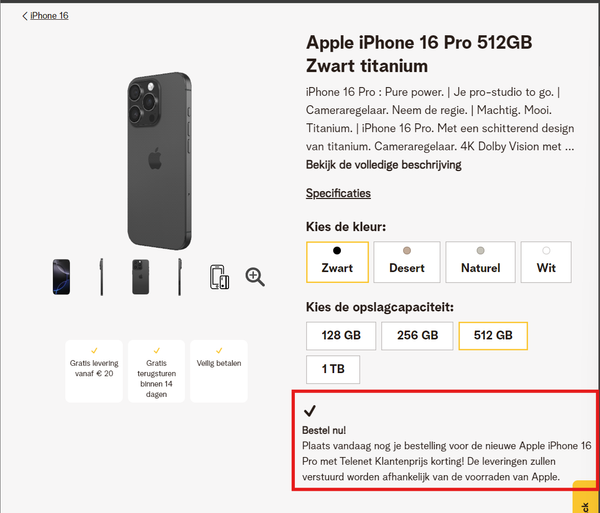This screenshot has height=513, width=600.
Task: Click the checkmark icon above Bestel nu
Action: click(x=310, y=410)
